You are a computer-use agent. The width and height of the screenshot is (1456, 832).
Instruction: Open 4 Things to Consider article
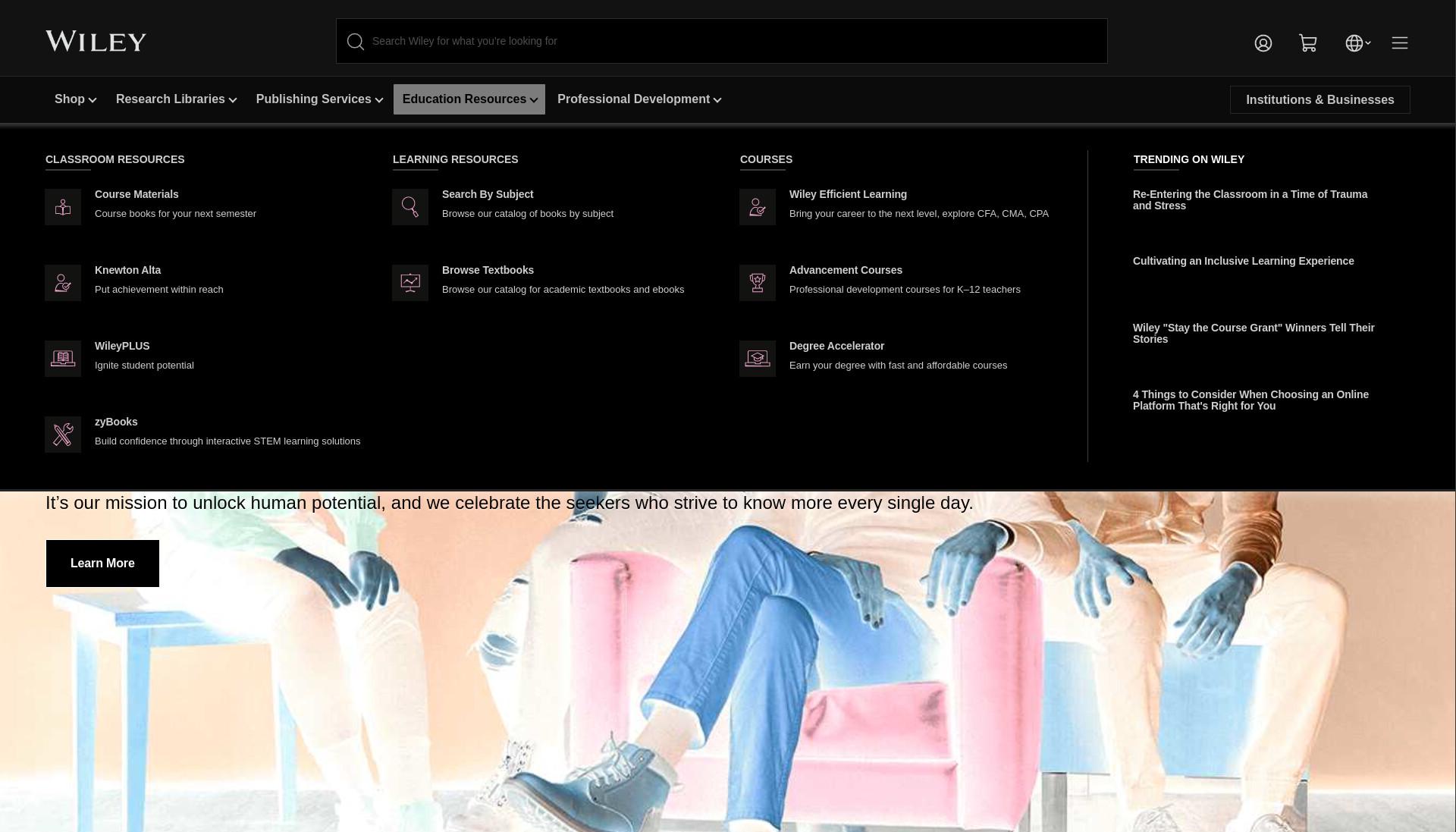point(1250,400)
